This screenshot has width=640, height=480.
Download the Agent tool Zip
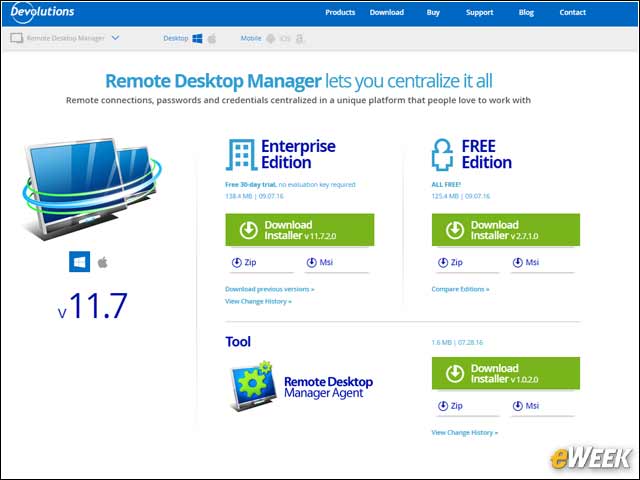point(450,406)
